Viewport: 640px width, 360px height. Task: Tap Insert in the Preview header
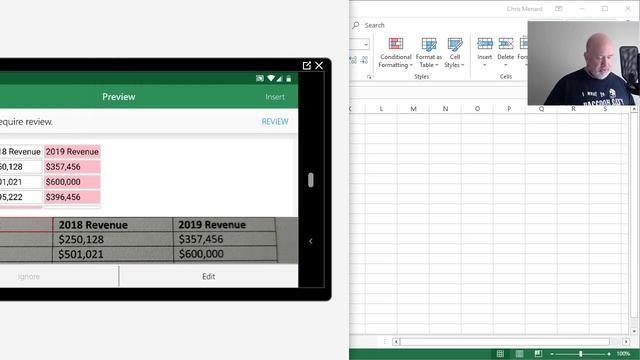[275, 97]
